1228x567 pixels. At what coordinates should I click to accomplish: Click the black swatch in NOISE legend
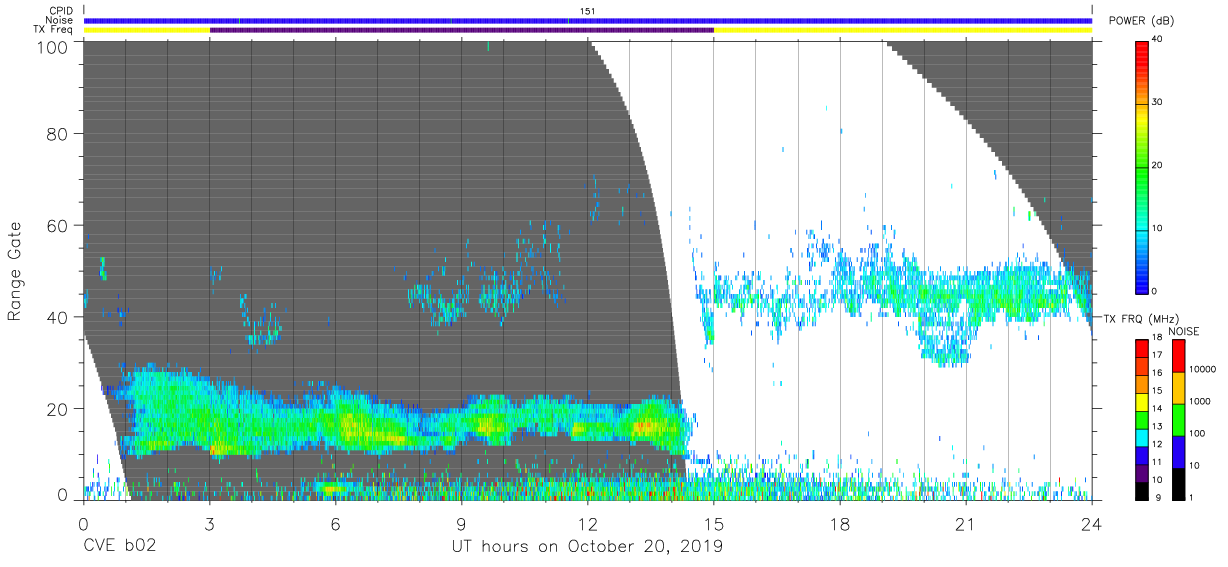tap(1178, 484)
